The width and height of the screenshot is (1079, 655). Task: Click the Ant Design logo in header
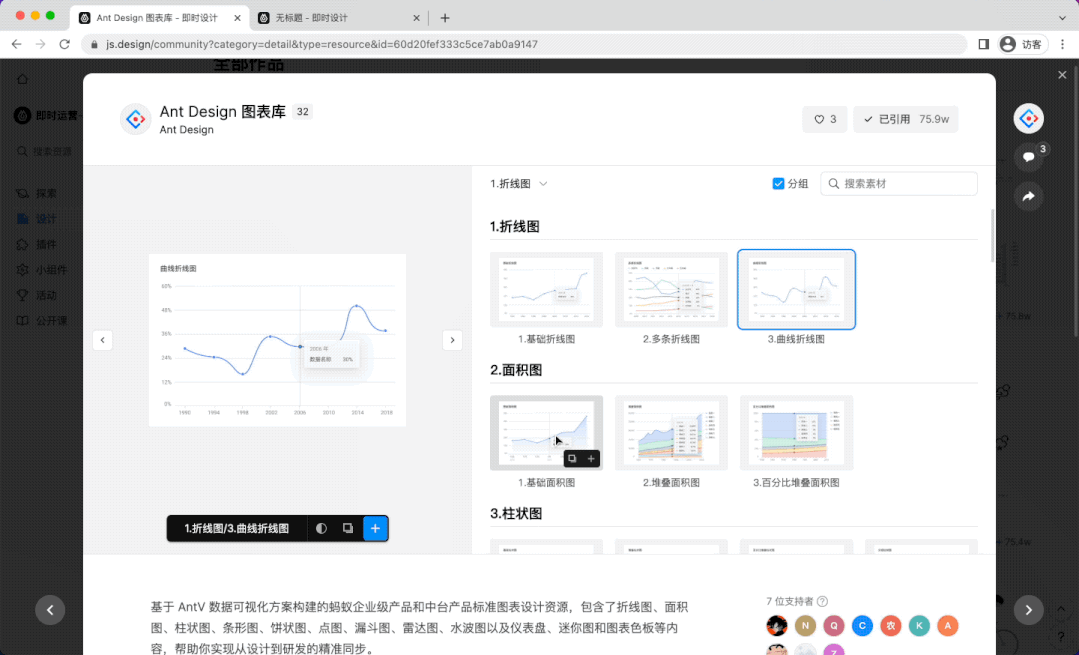point(136,119)
